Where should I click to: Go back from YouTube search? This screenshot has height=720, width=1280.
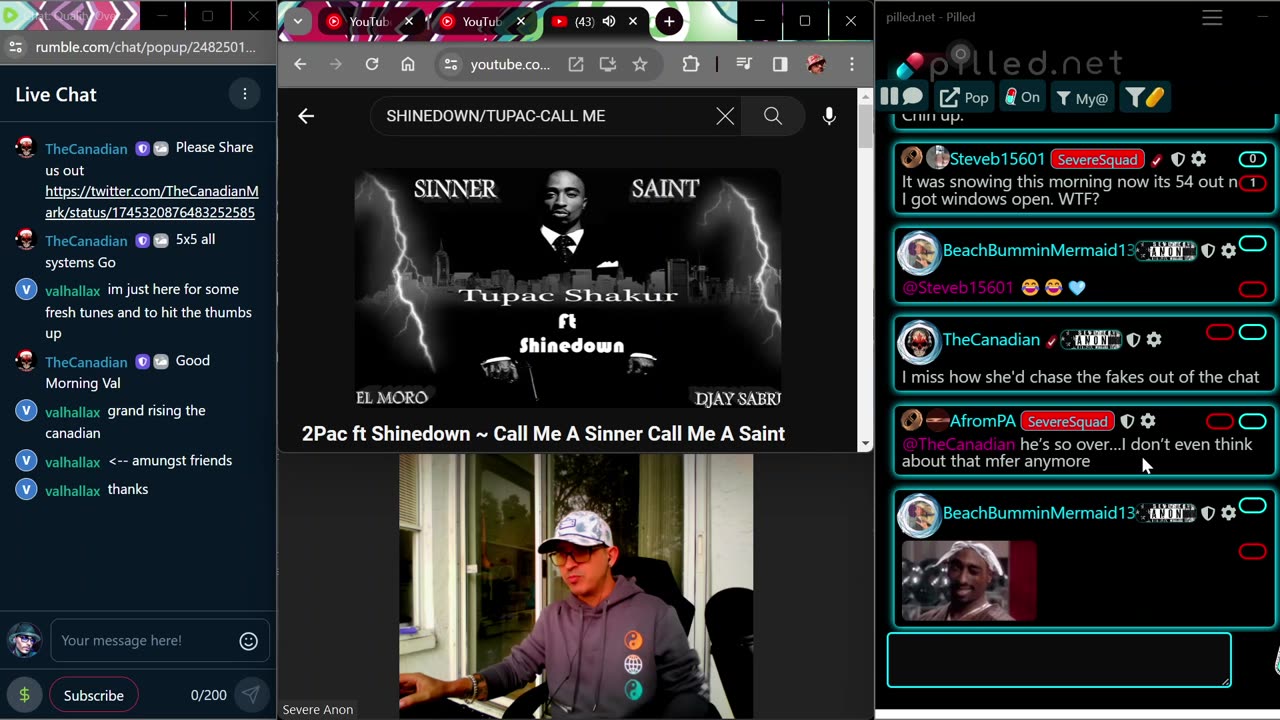tap(306, 116)
